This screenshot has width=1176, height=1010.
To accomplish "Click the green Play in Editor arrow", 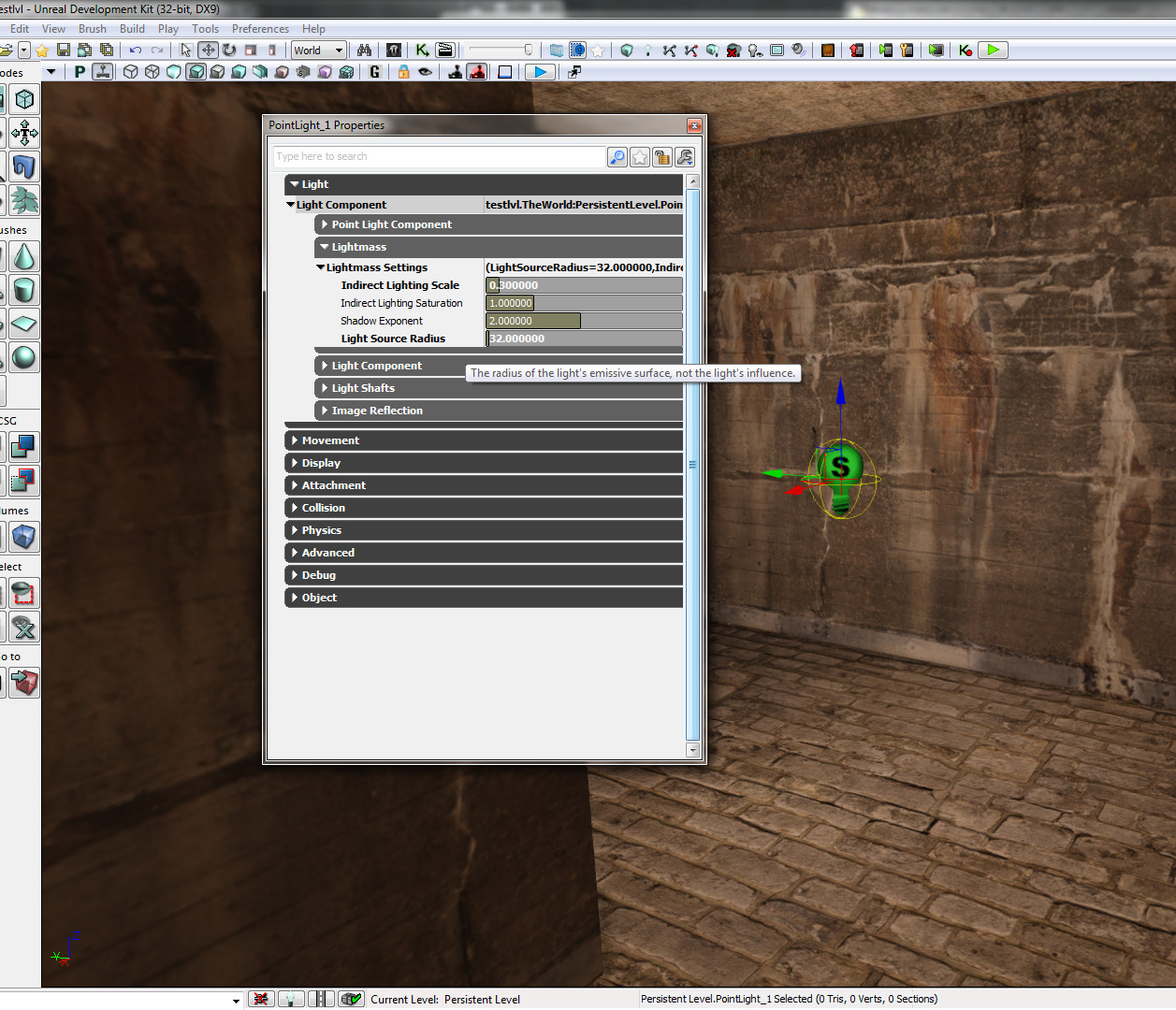I will coord(993,50).
